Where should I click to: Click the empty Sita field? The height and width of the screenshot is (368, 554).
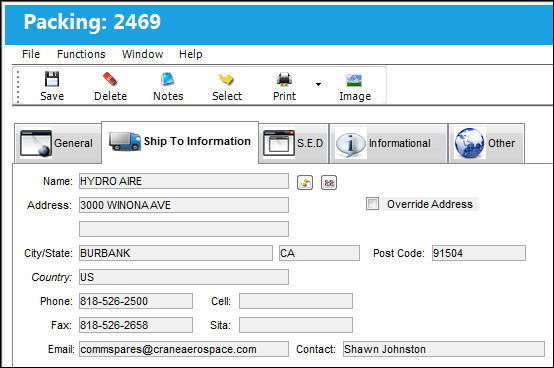tap(296, 325)
